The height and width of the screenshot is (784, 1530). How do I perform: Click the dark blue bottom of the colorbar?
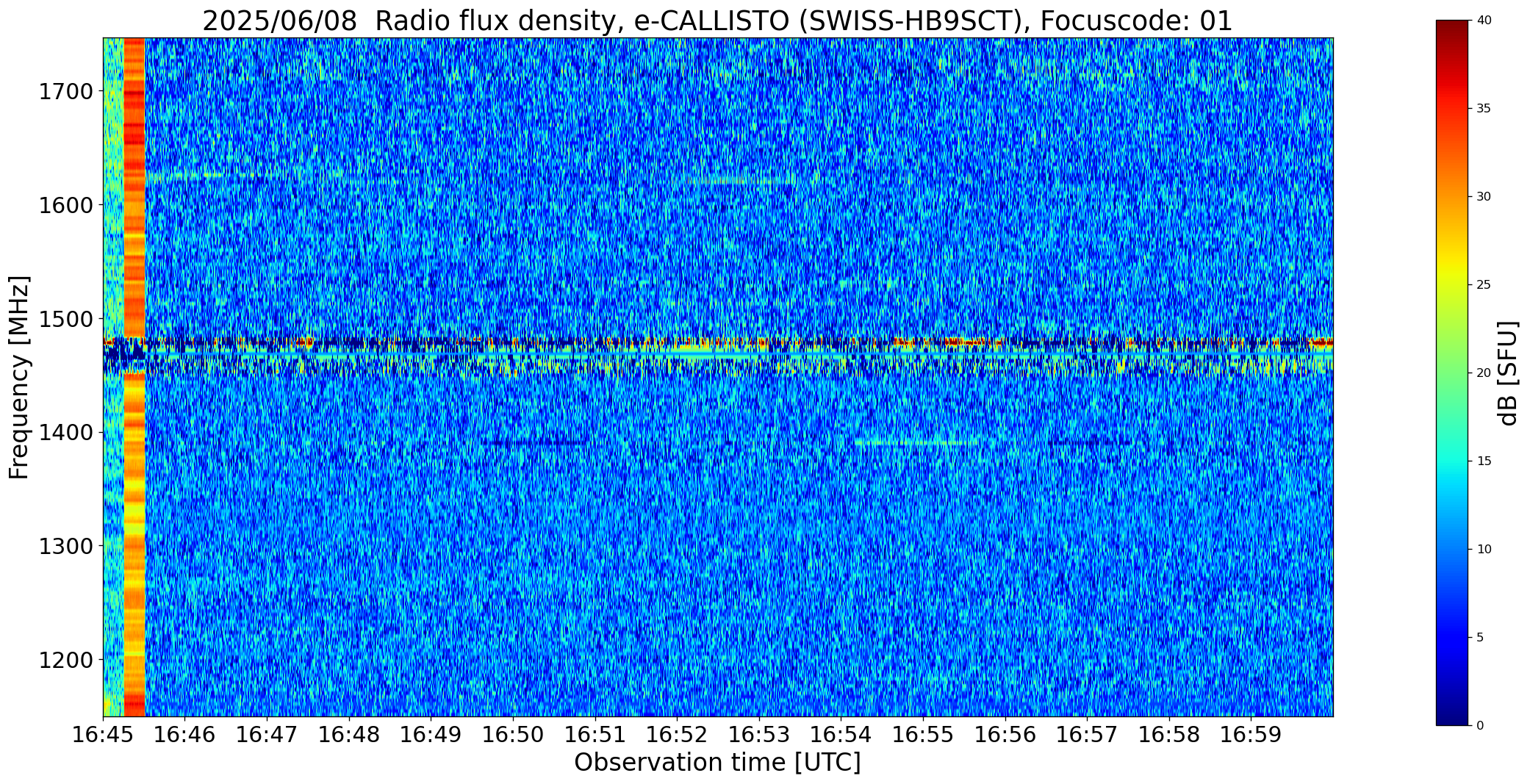click(1454, 714)
